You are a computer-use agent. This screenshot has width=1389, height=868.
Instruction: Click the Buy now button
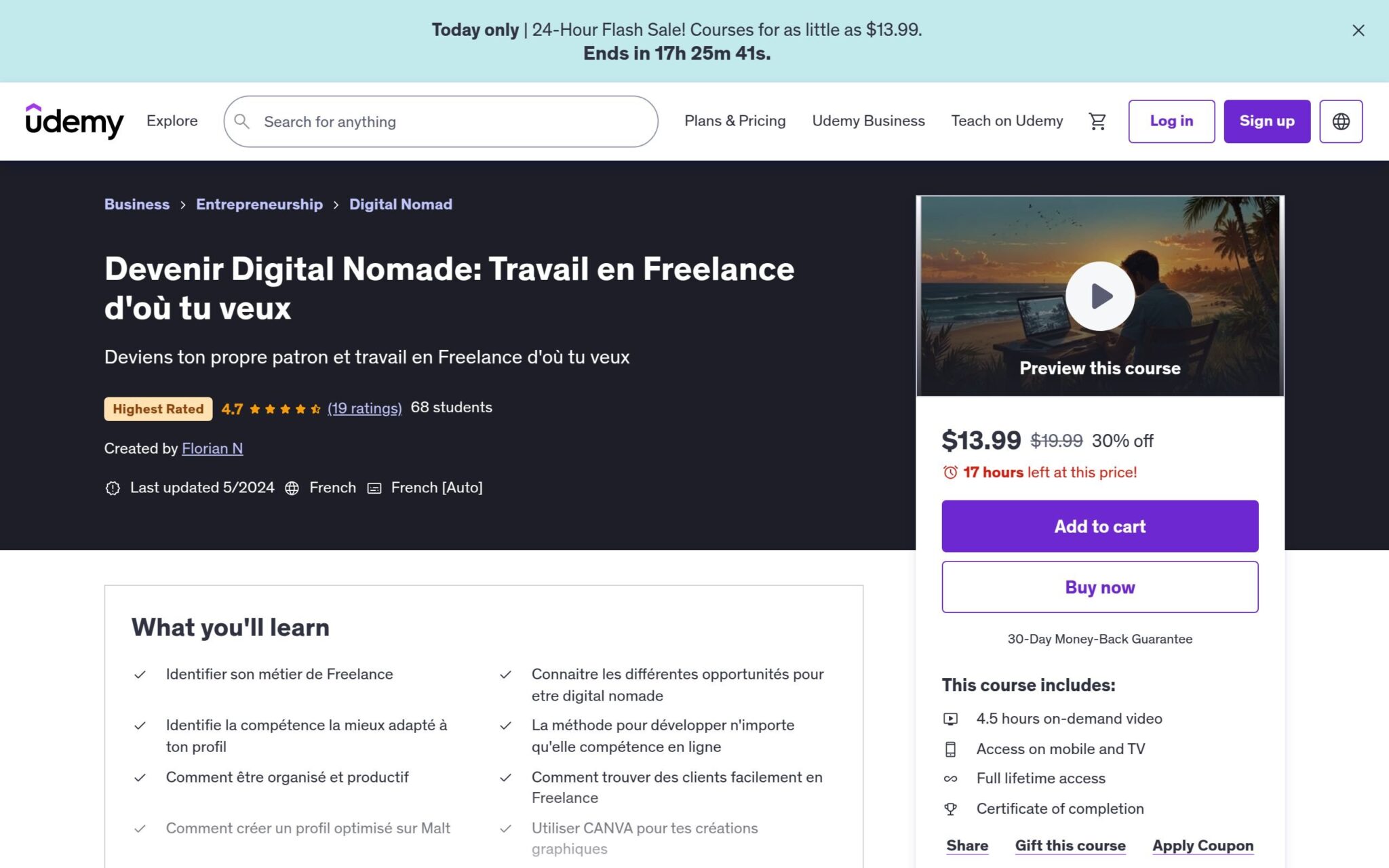pyautogui.click(x=1099, y=587)
